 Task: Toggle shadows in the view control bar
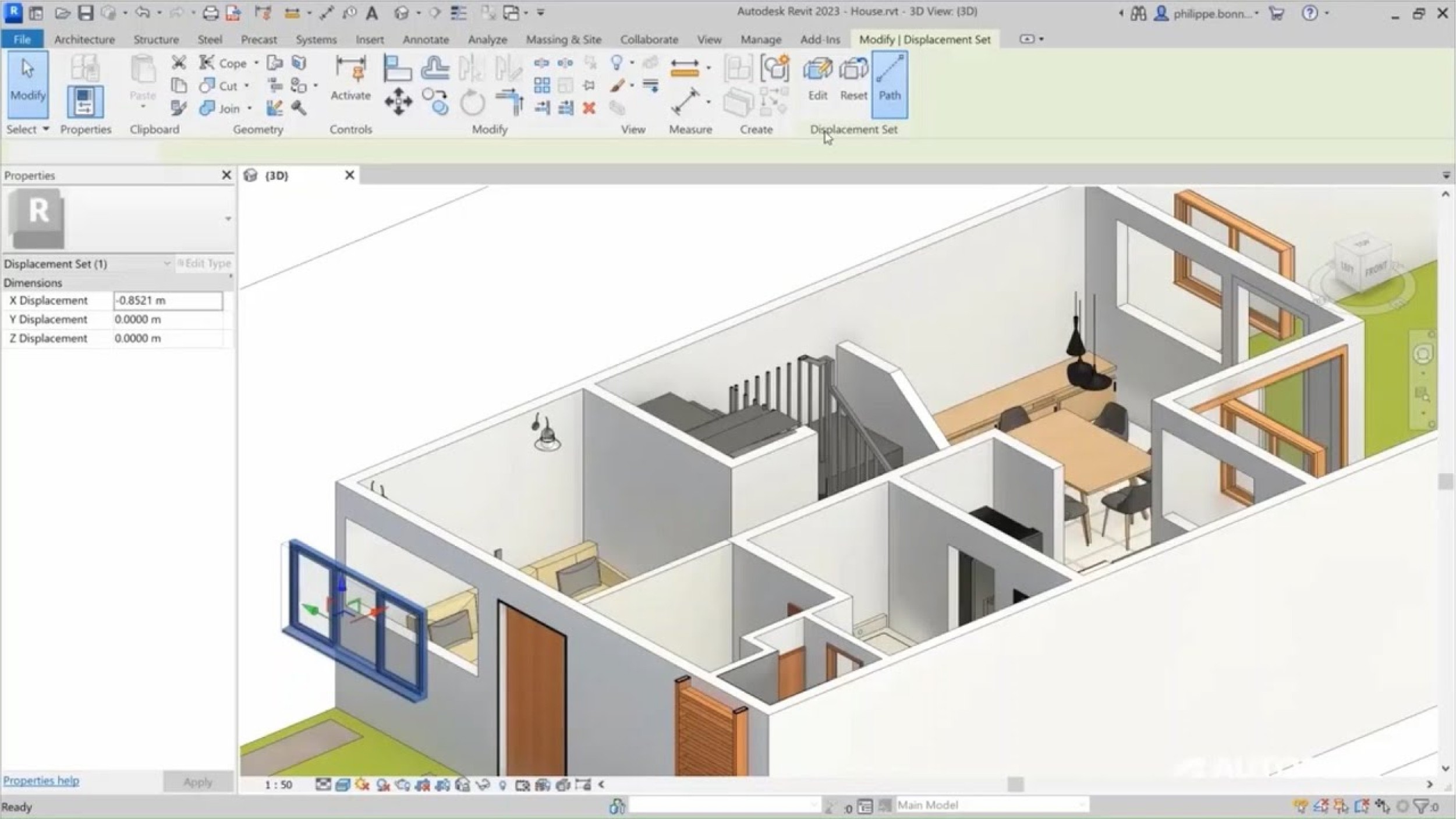[382, 784]
